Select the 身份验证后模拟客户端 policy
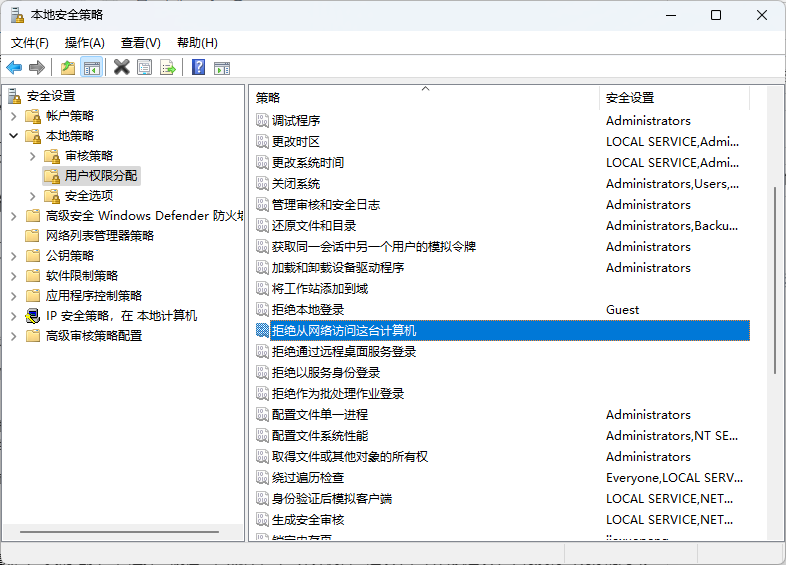The width and height of the screenshot is (786, 565). tap(332, 498)
